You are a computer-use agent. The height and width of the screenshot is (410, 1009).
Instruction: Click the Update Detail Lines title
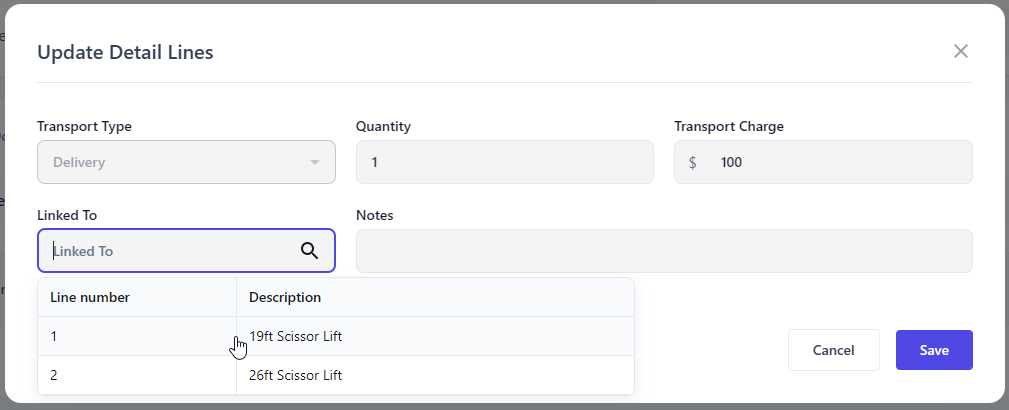click(x=125, y=52)
